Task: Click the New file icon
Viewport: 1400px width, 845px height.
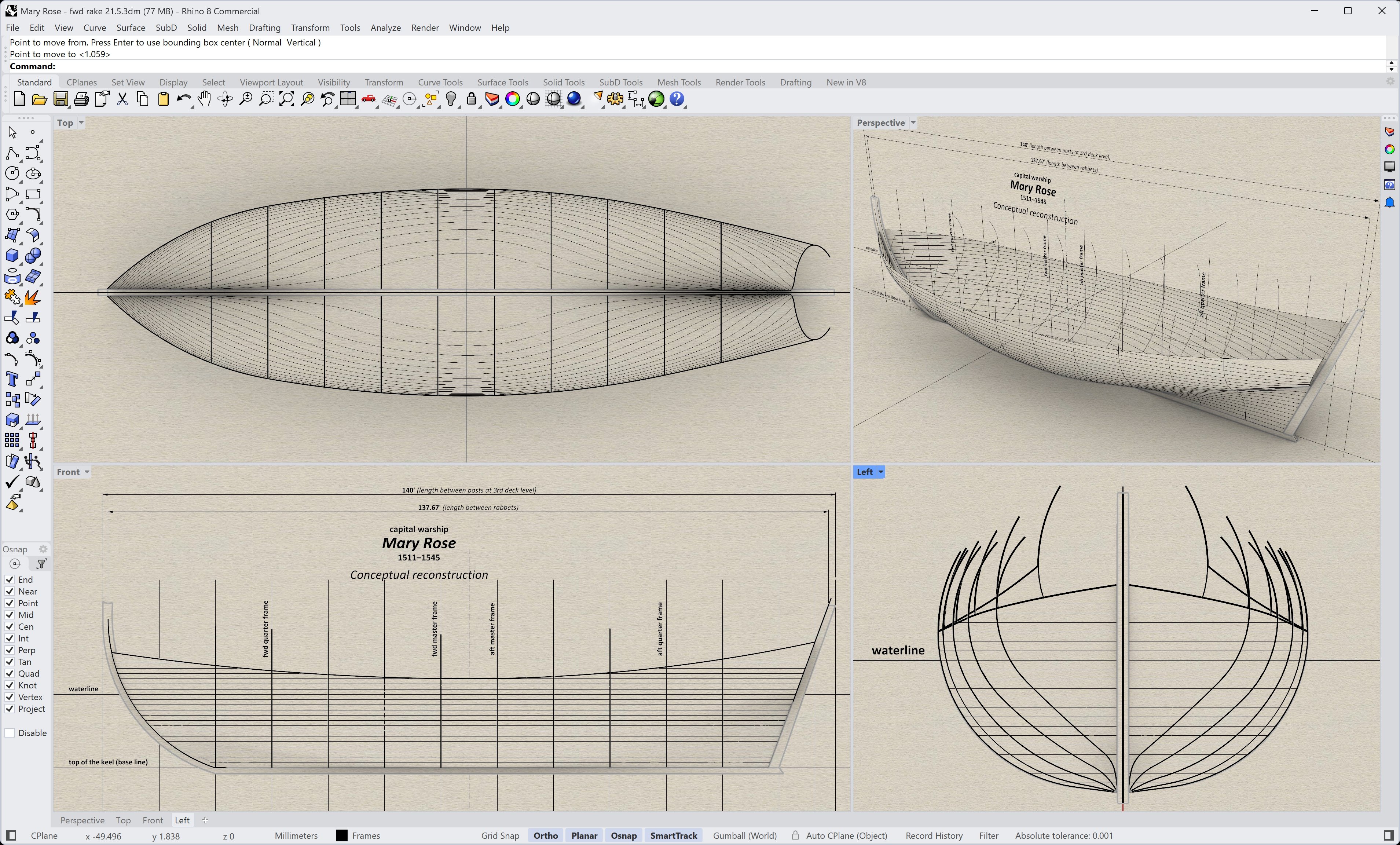Action: point(19,99)
